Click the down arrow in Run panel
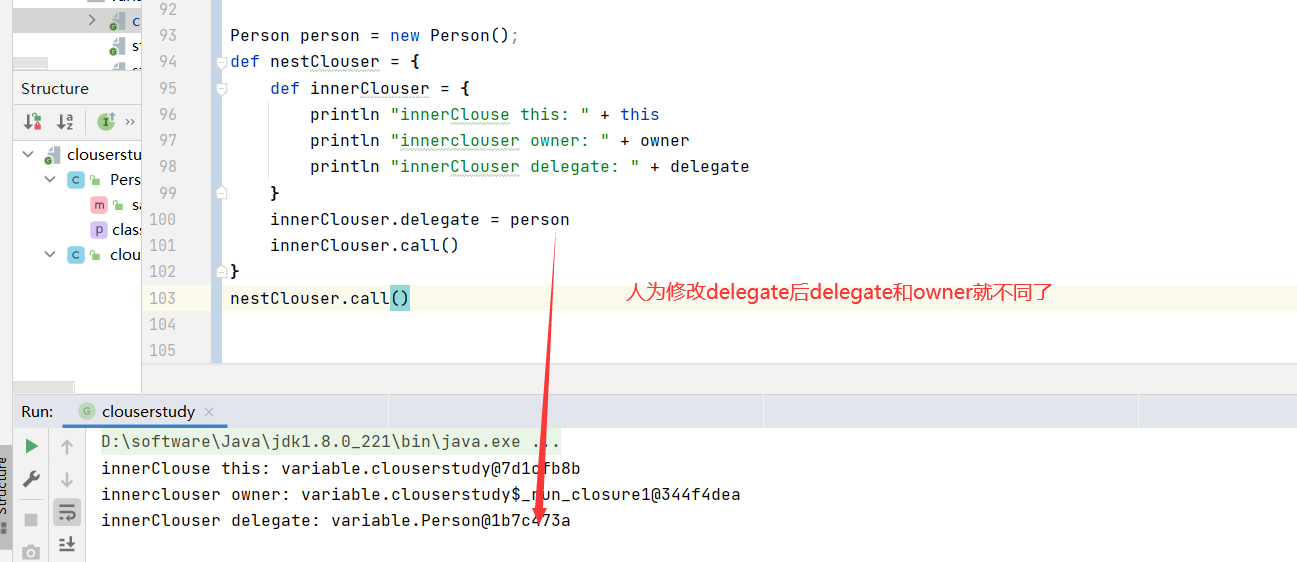The height and width of the screenshot is (562, 1297). (67, 480)
